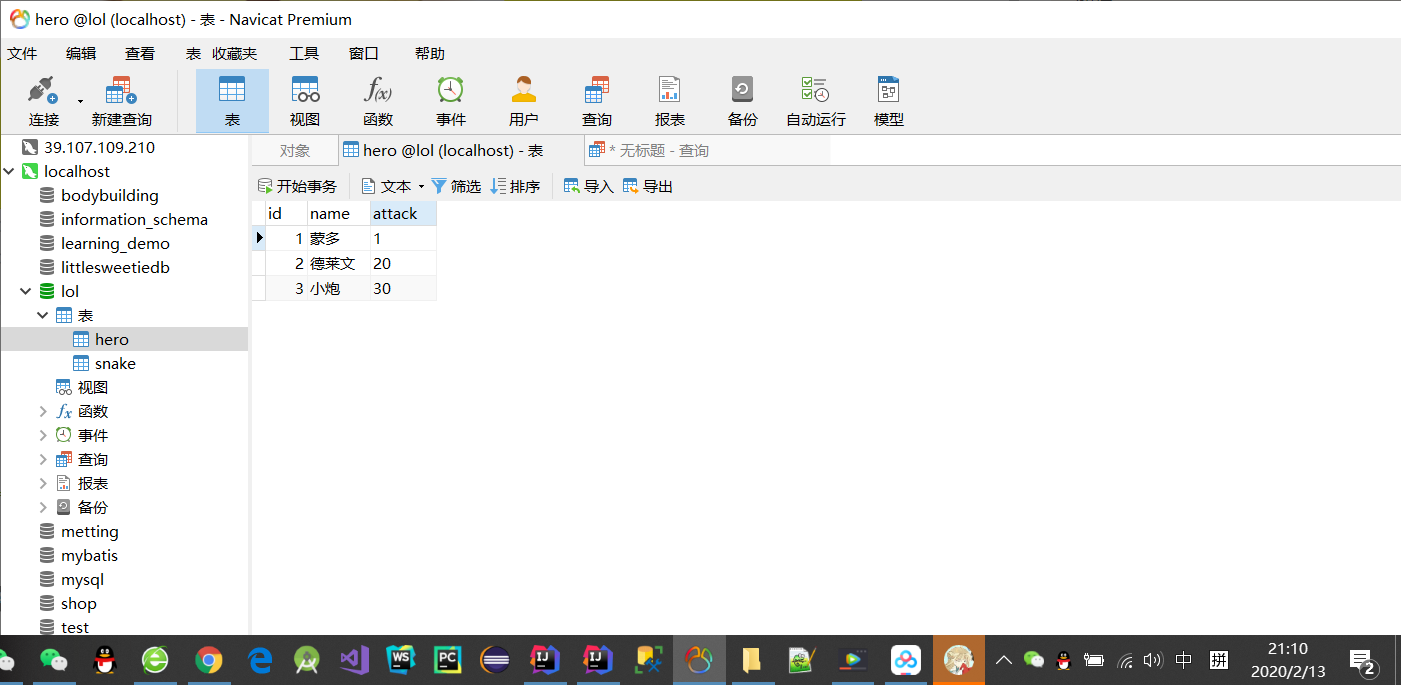
Task: Switch to the 无标题 - 查询 tab
Action: (706, 151)
